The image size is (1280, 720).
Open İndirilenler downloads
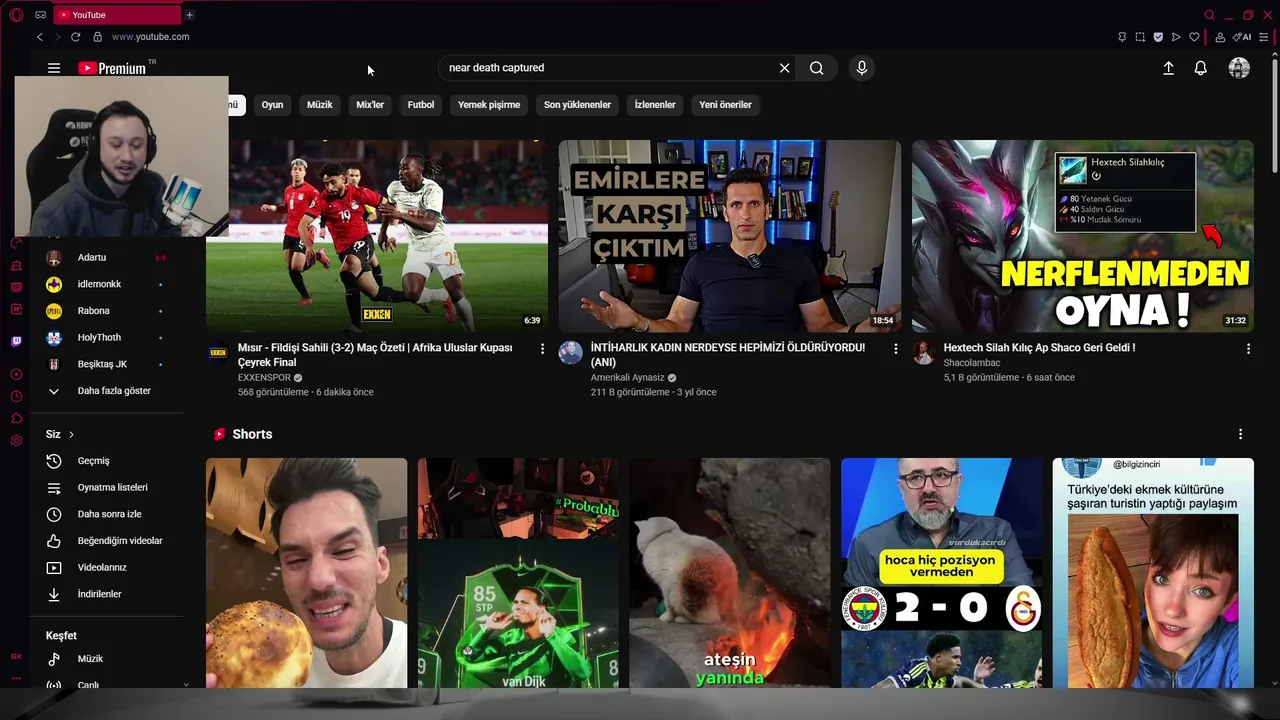[107, 594]
